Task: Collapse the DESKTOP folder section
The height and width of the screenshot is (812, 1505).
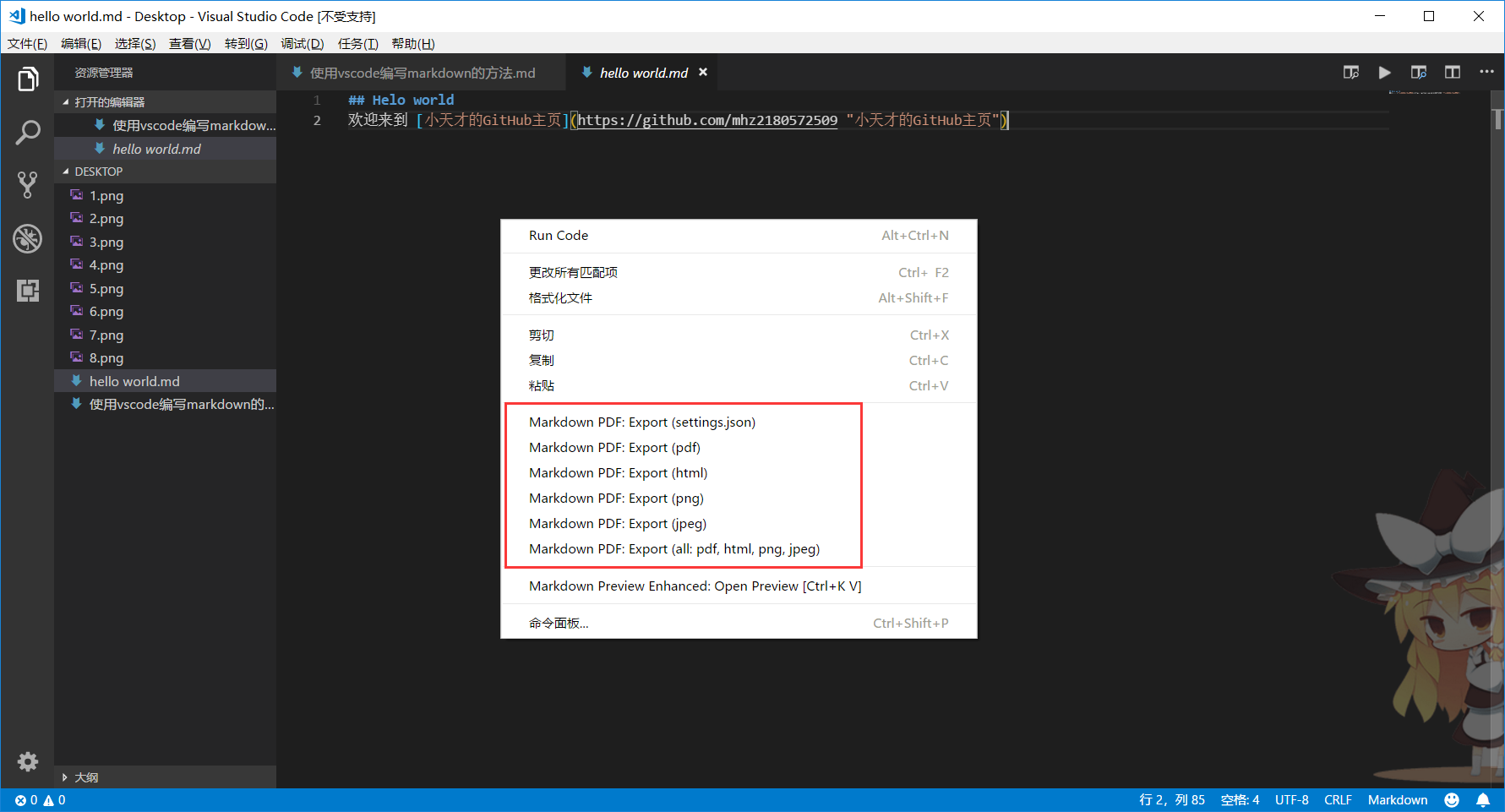Action: pyautogui.click(x=165, y=172)
